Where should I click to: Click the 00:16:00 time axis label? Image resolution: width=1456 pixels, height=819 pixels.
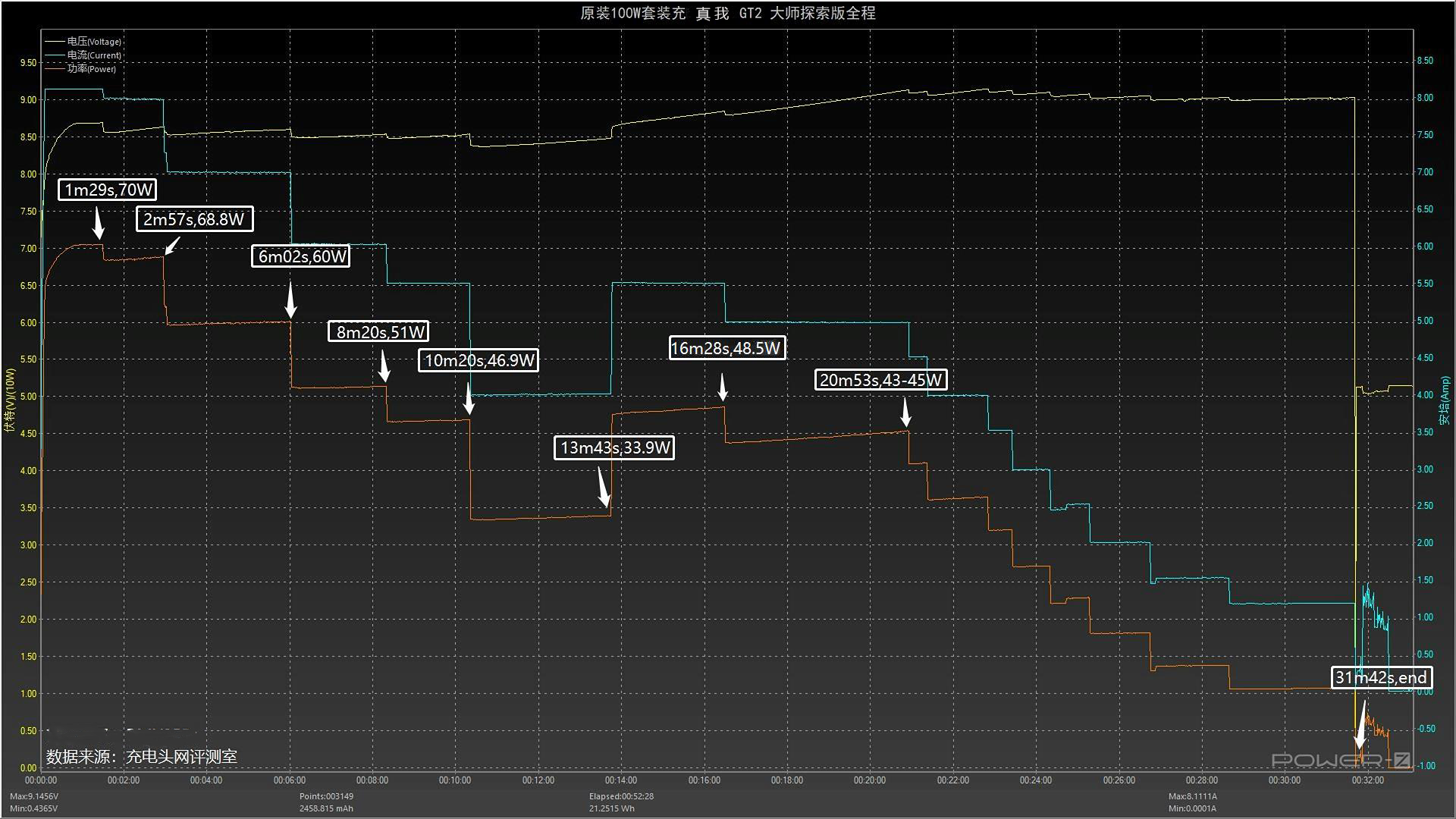tap(704, 780)
